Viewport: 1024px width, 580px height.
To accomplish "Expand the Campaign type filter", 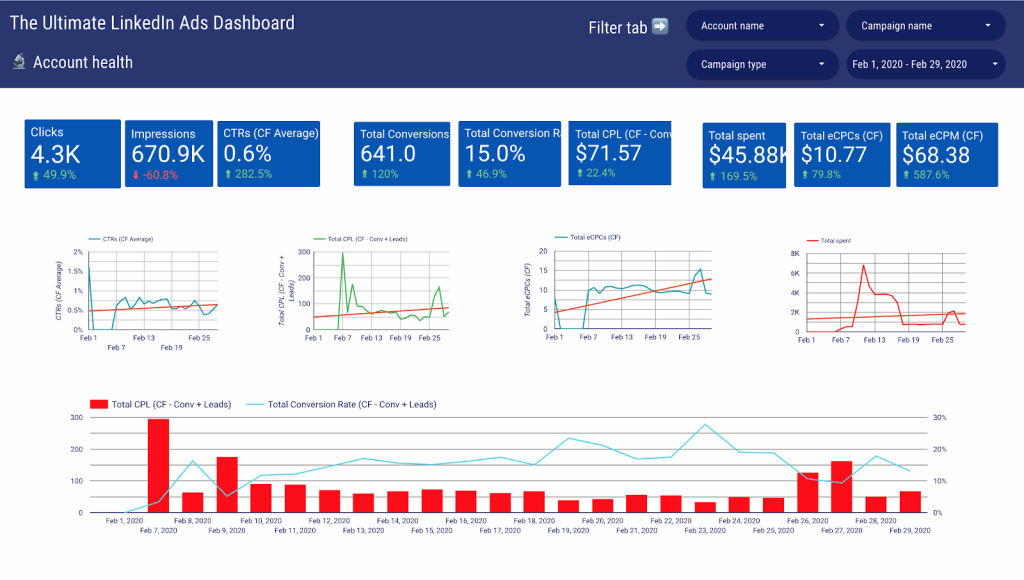I will pos(762,64).
